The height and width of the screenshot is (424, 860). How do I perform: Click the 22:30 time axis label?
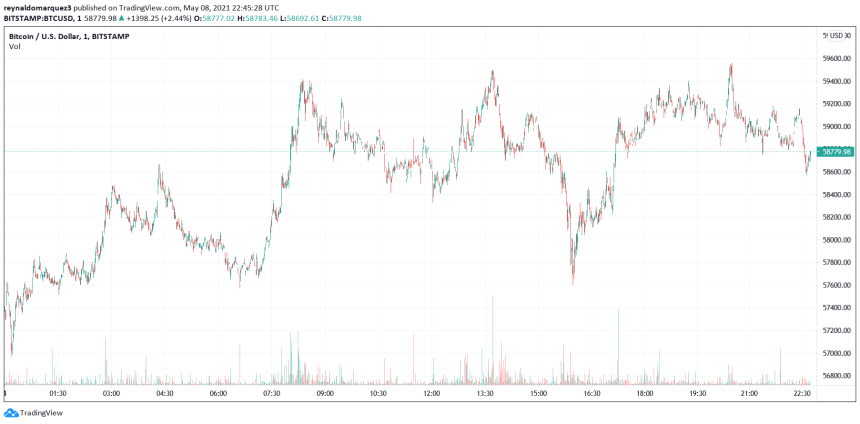click(x=802, y=393)
